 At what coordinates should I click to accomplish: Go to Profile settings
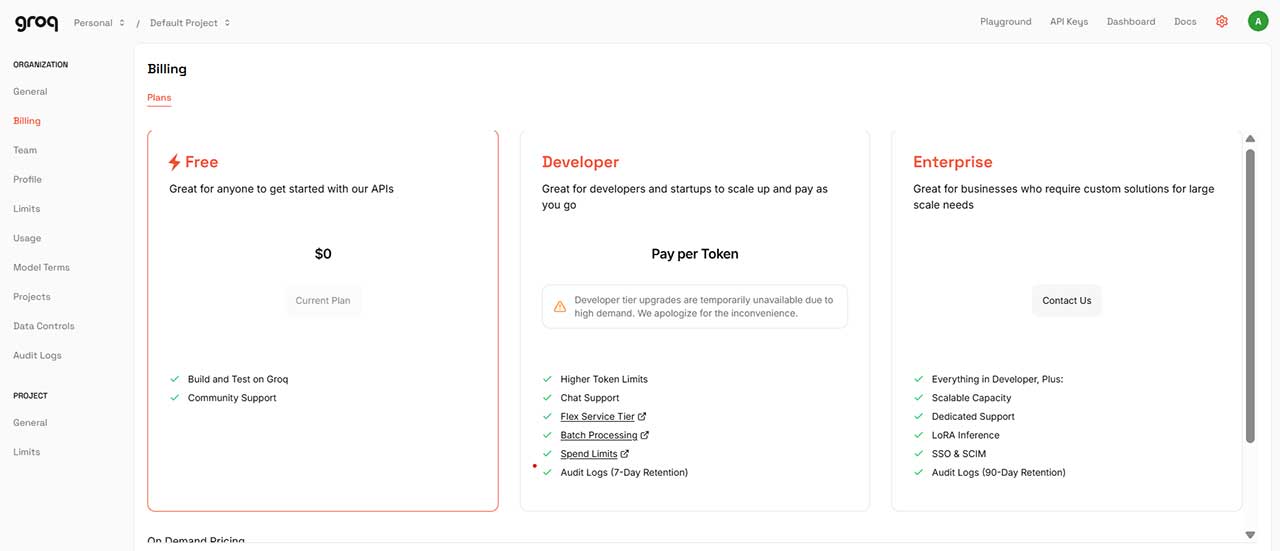[x=27, y=180]
